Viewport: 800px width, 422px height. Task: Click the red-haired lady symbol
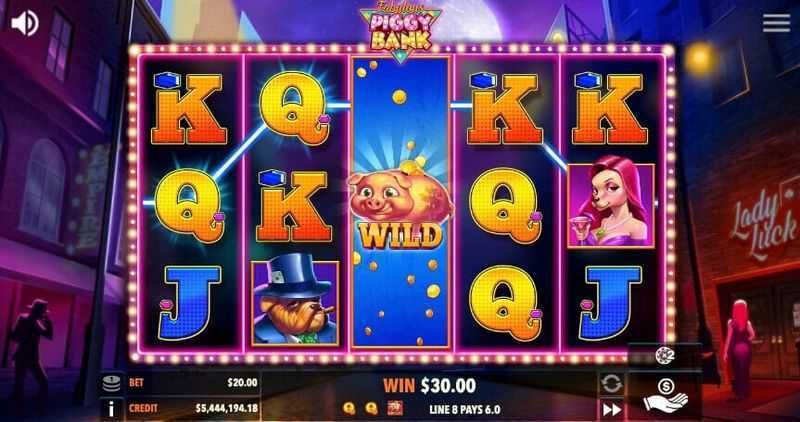[x=611, y=206]
